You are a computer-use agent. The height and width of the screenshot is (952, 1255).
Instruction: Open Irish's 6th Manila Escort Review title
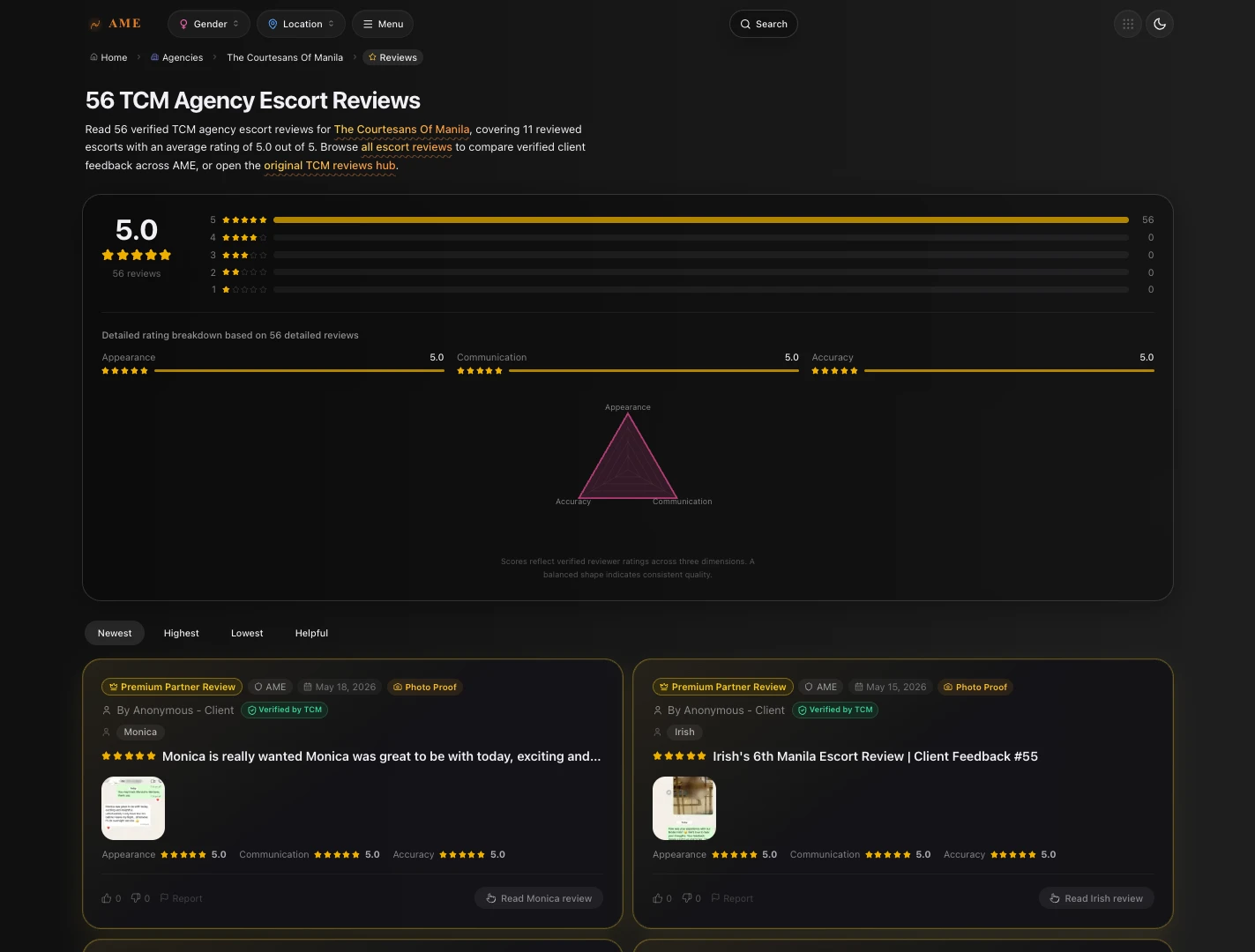875,756
